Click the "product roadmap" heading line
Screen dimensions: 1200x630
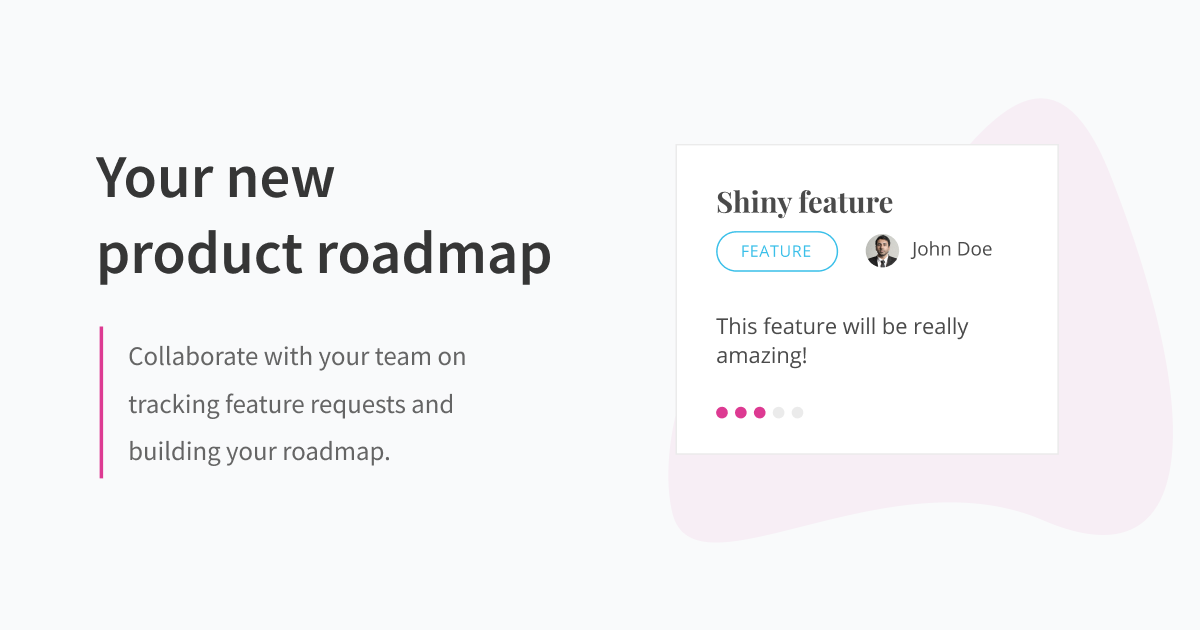tap(324, 254)
